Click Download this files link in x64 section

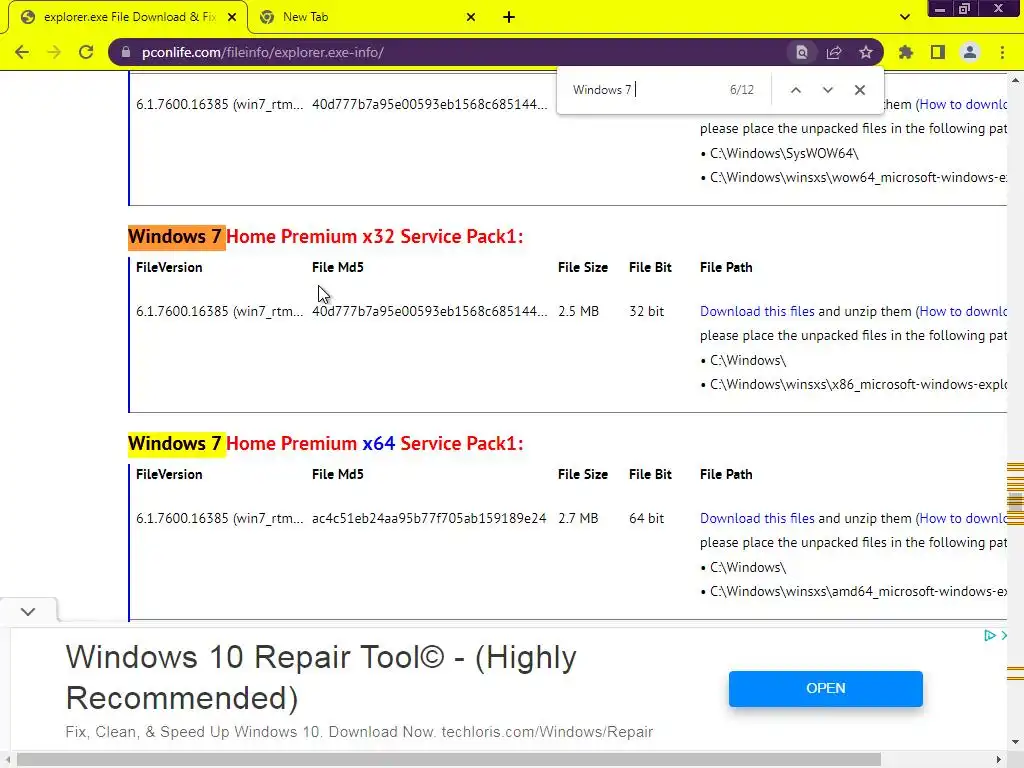pos(757,519)
